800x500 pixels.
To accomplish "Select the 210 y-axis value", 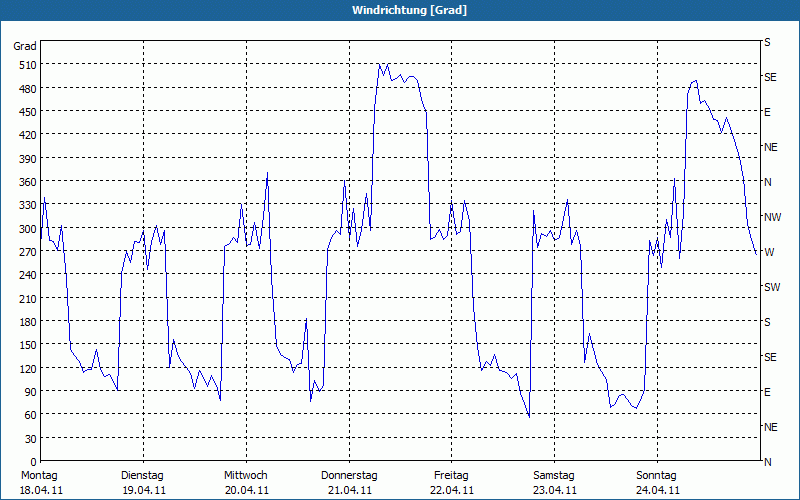I will coord(28,299).
